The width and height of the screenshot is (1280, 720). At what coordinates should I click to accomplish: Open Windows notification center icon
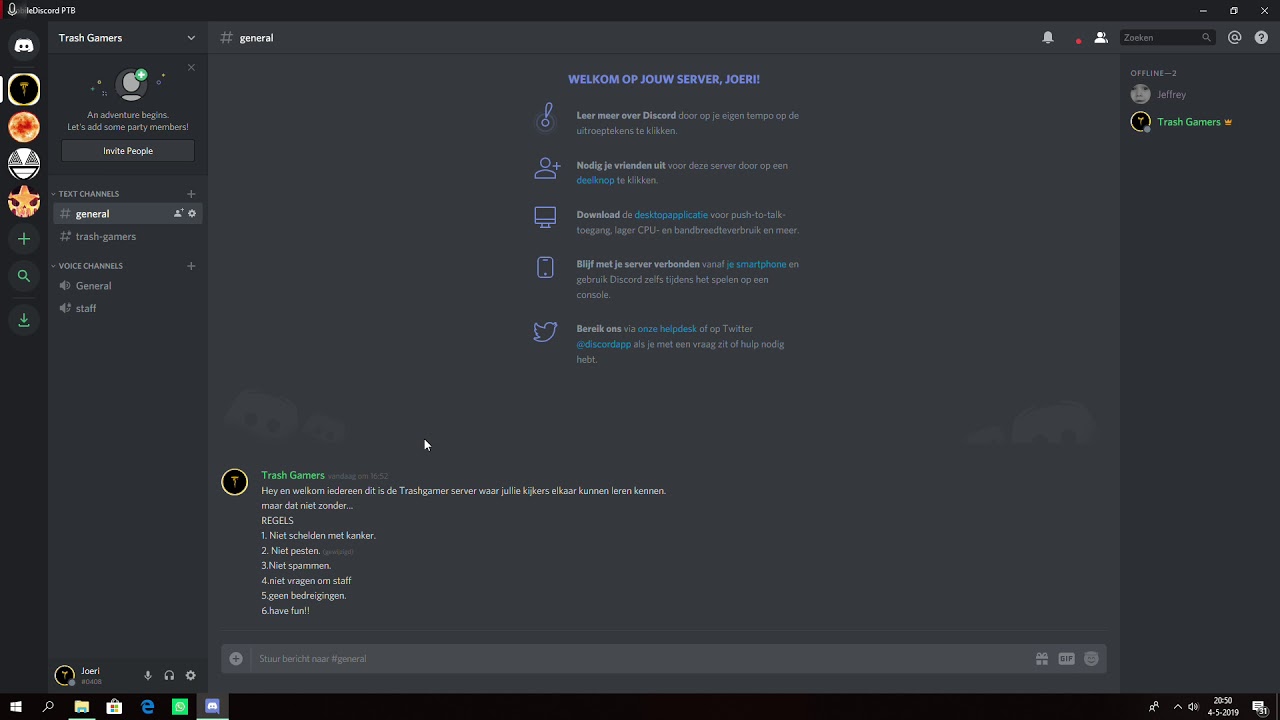1260,707
